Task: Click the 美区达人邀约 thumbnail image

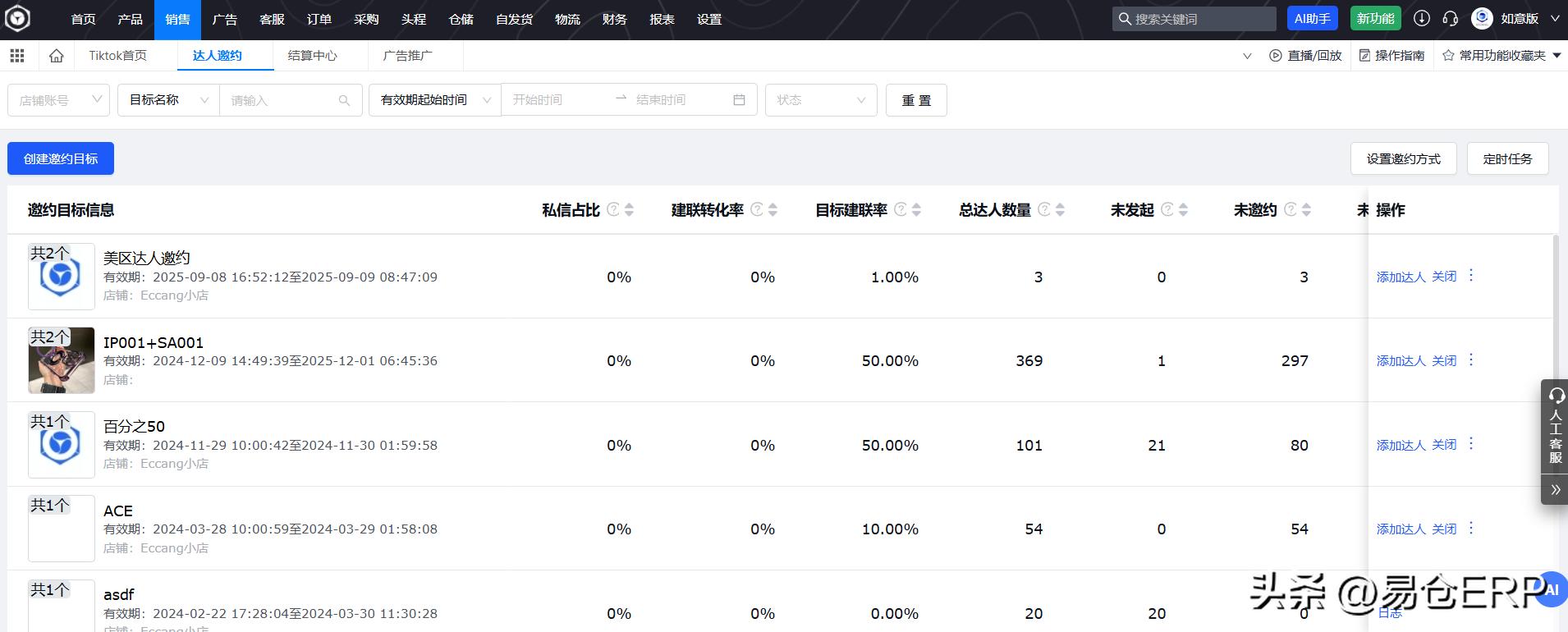Action: [x=62, y=277]
